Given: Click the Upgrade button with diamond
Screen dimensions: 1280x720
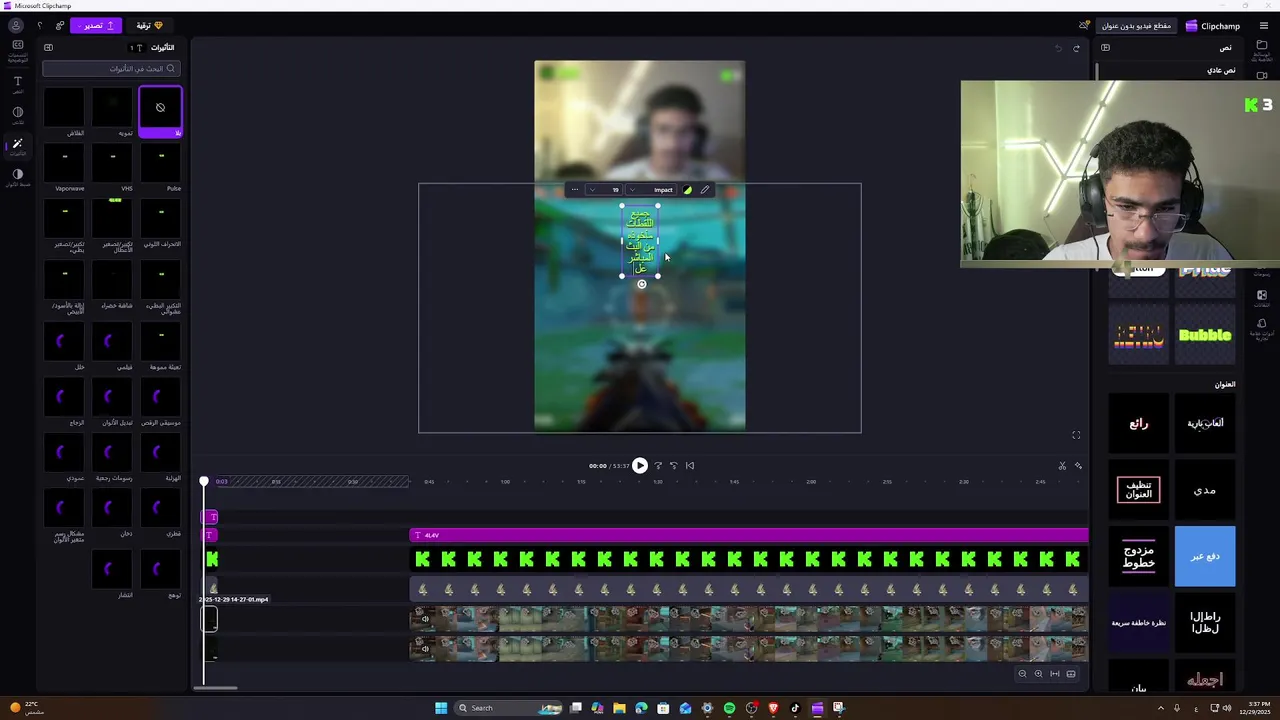Looking at the screenshot, I should click(150, 25).
